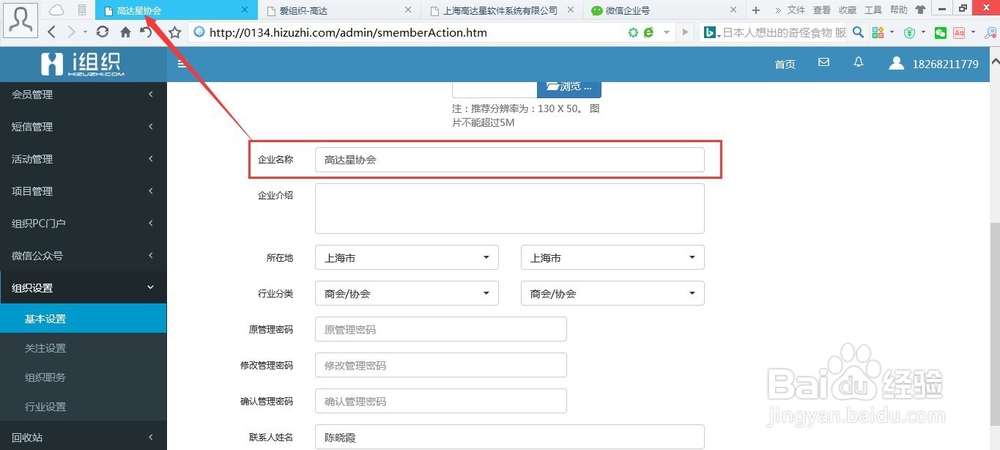Click the 修改管理密码 input field
The width and height of the screenshot is (1000, 450).
click(441, 365)
